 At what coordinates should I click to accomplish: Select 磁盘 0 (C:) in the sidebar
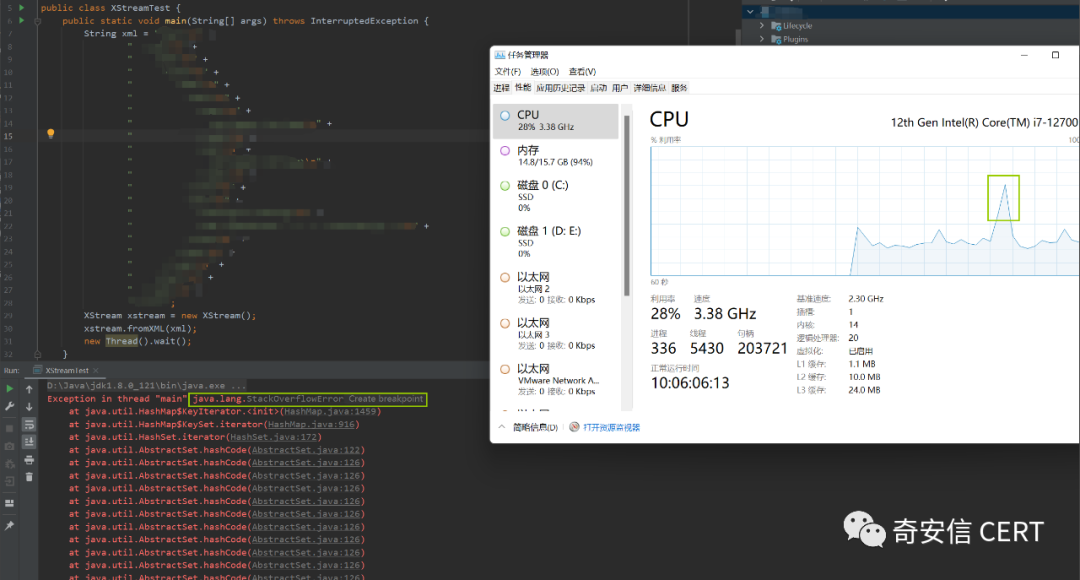tap(556, 196)
